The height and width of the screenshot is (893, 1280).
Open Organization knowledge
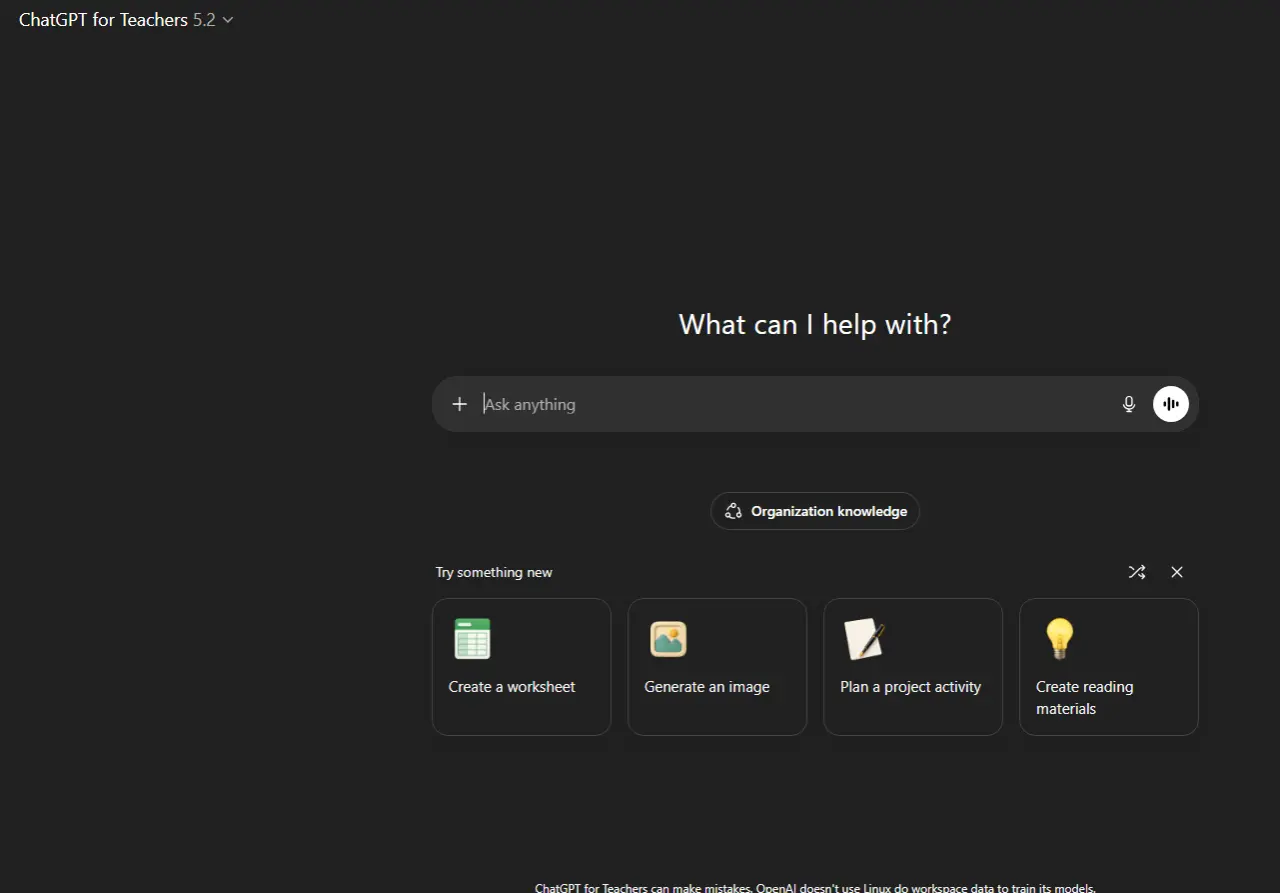[x=815, y=511]
